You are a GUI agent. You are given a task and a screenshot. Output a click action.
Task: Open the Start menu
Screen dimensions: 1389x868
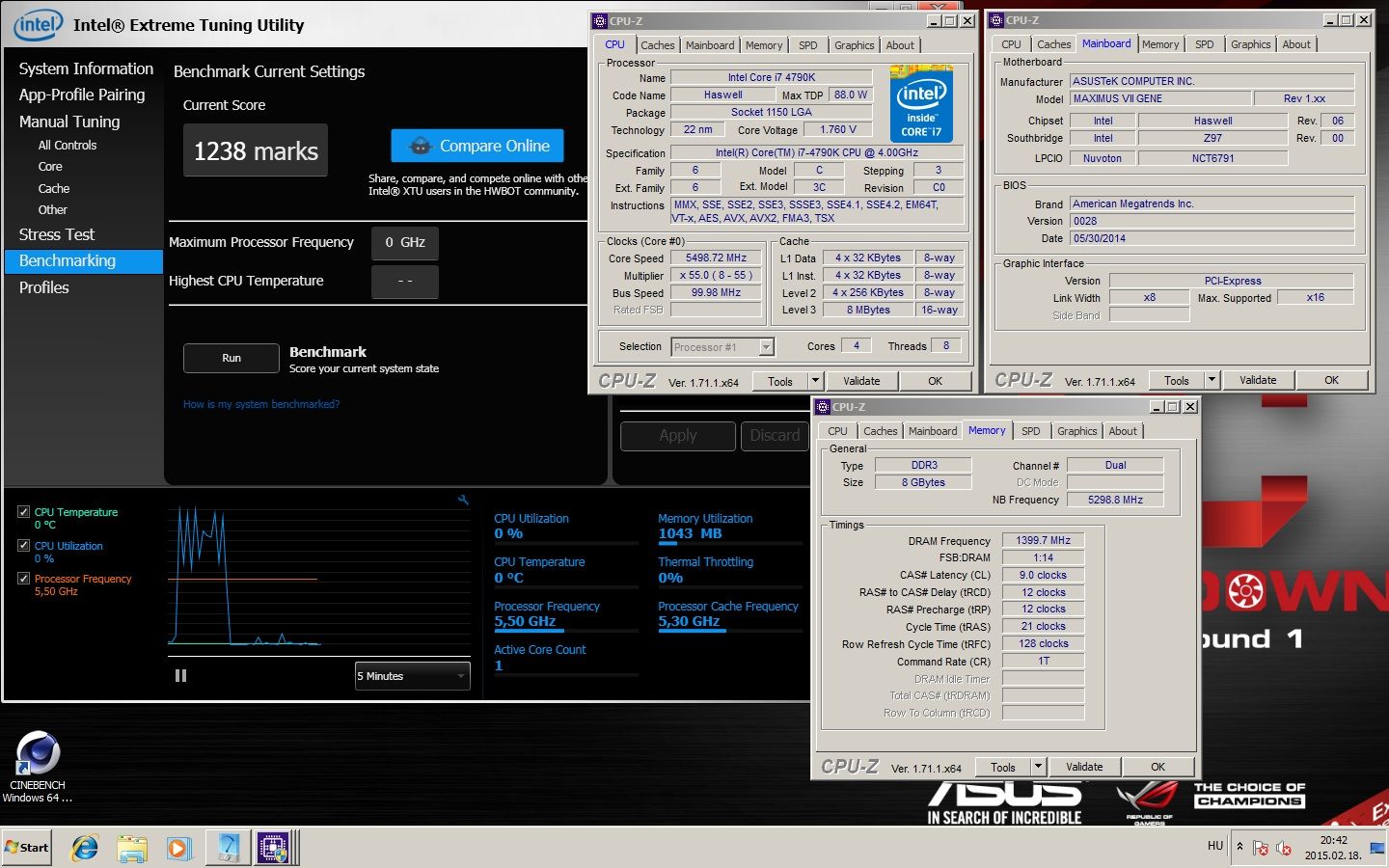pos(27,848)
